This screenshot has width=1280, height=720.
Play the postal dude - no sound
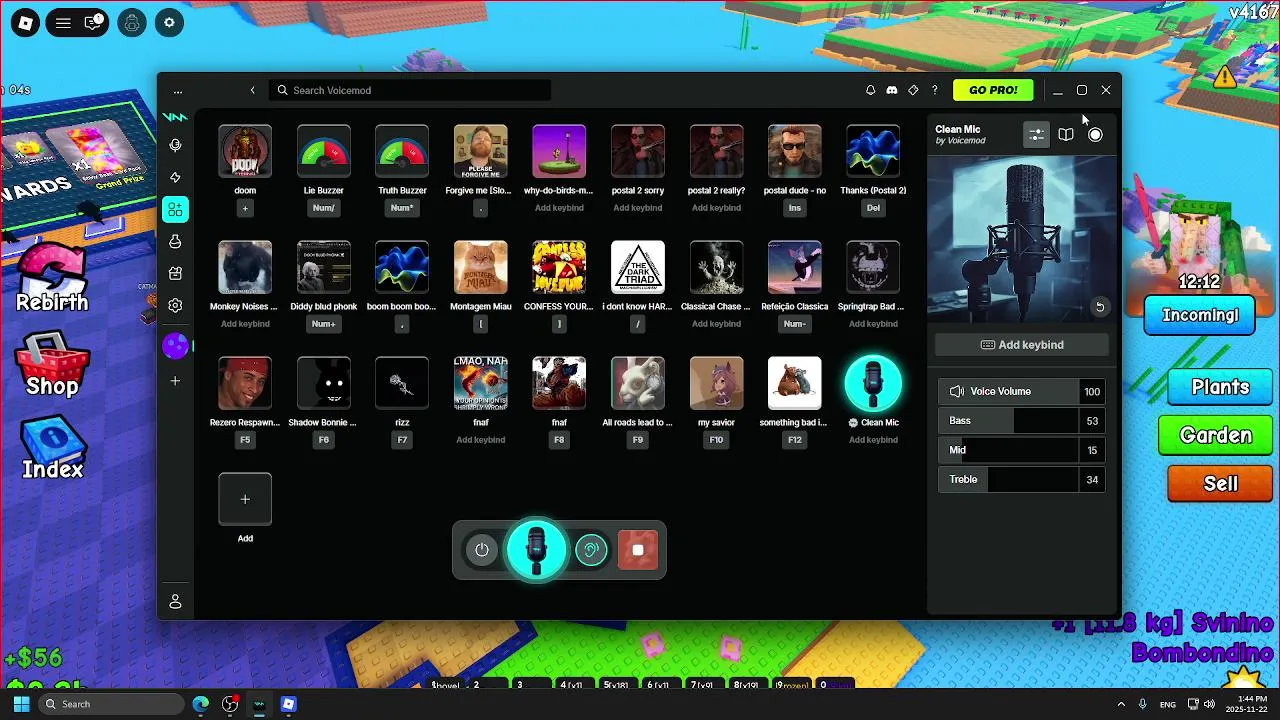pos(795,151)
